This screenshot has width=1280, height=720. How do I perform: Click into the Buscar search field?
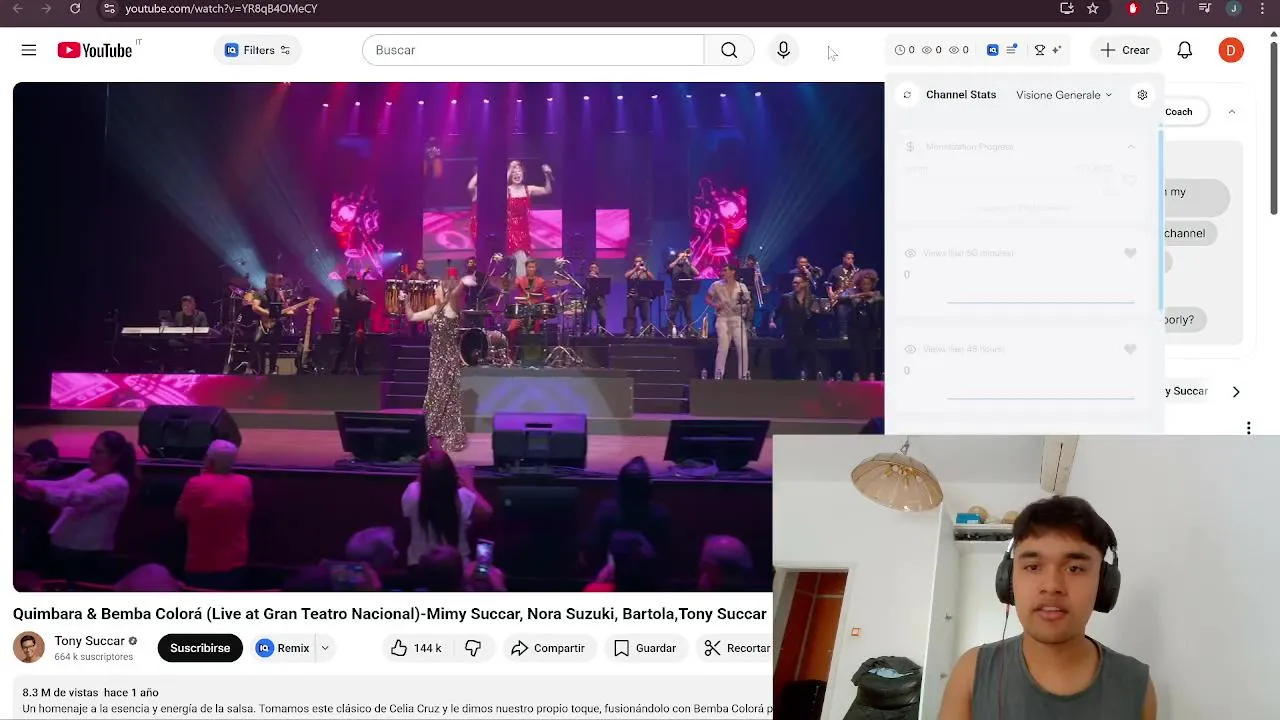coord(533,50)
